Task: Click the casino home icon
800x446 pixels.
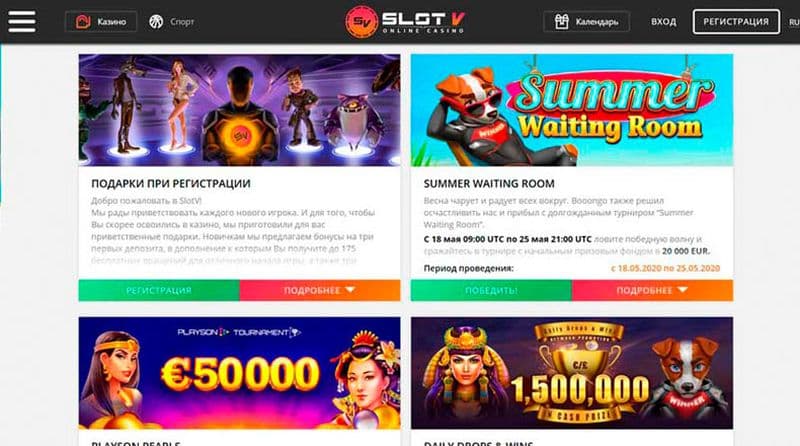Action: (x=83, y=22)
